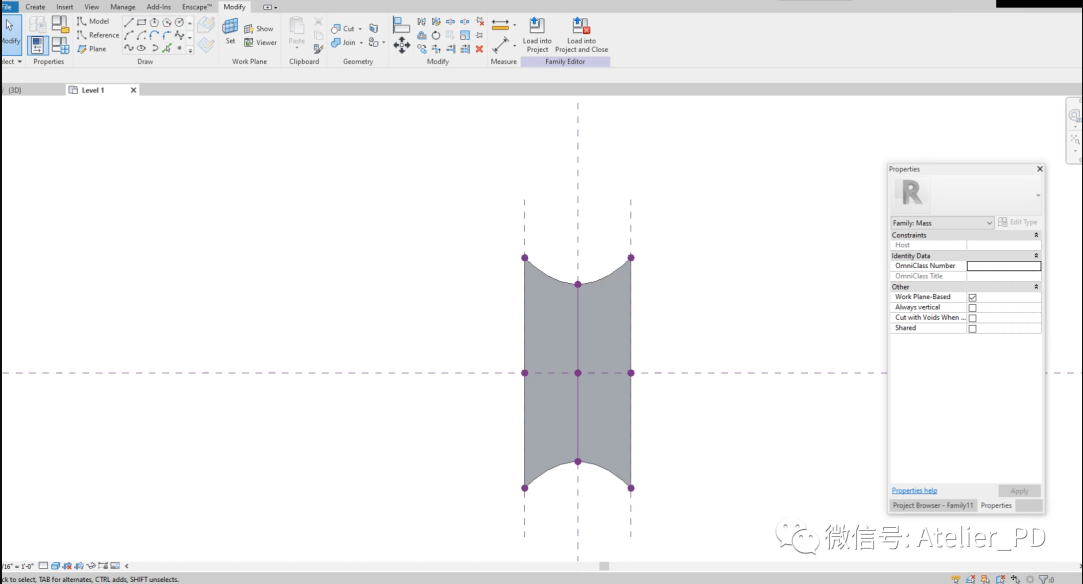
Task: Open the Create ribbon tab
Action: tap(35, 7)
